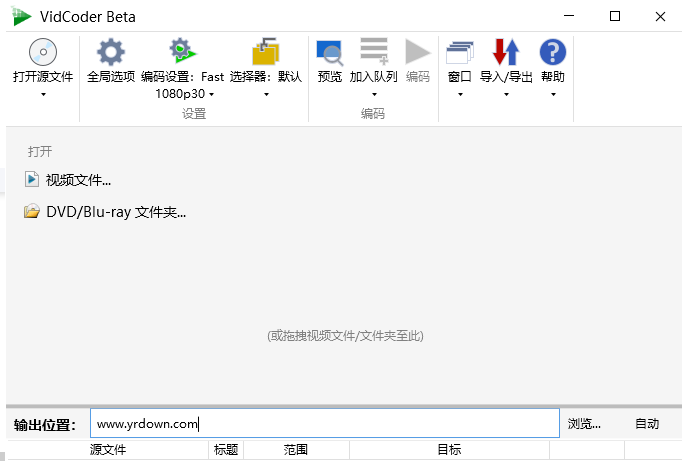Maximize the VidCoder Beta window
Screen dimensions: 682x461
pos(615,16)
